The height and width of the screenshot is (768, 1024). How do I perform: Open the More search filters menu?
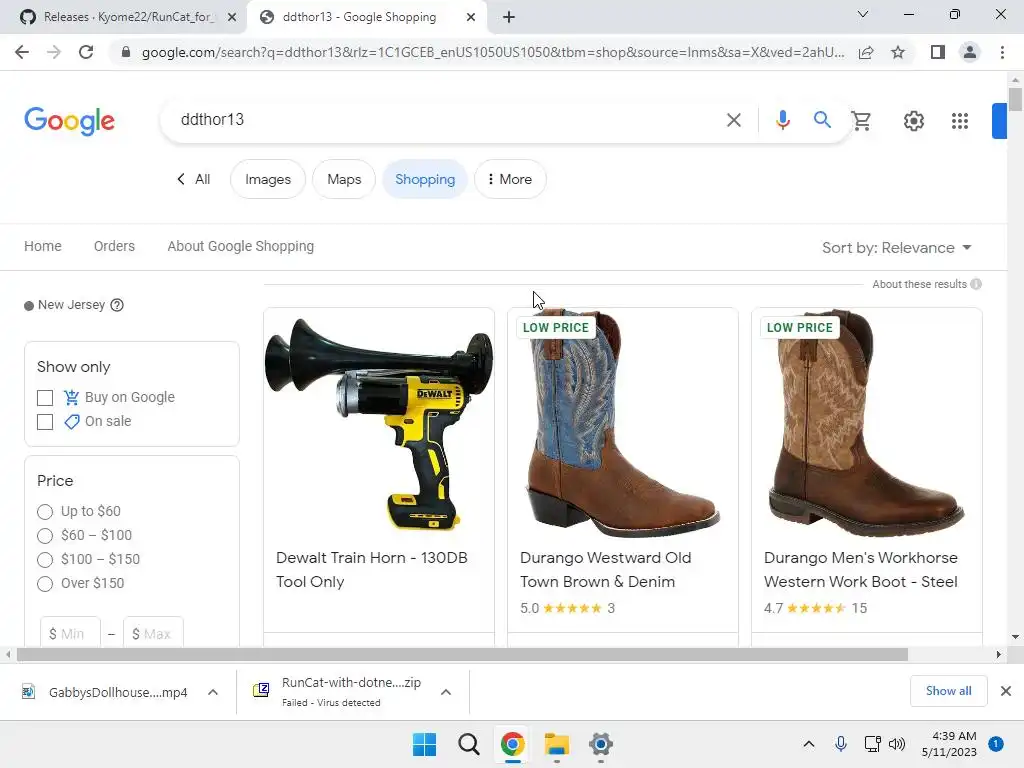510,179
